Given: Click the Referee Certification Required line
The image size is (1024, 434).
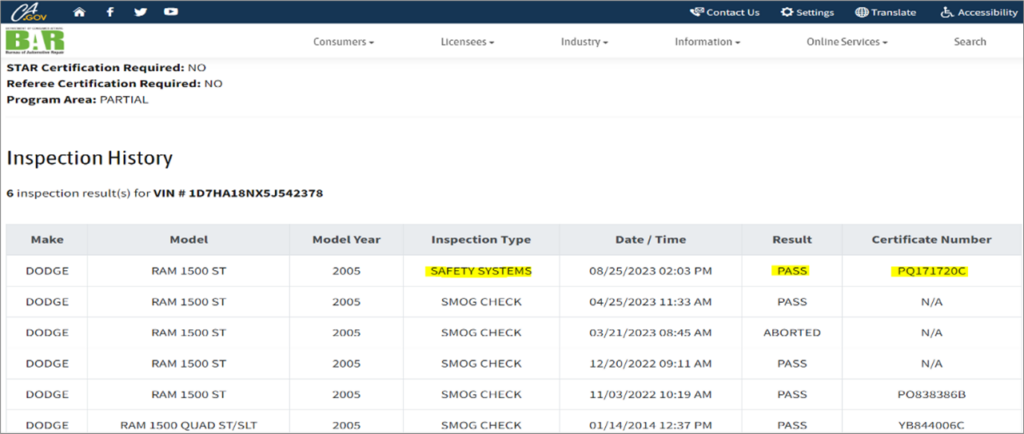Looking at the screenshot, I should (x=114, y=84).
